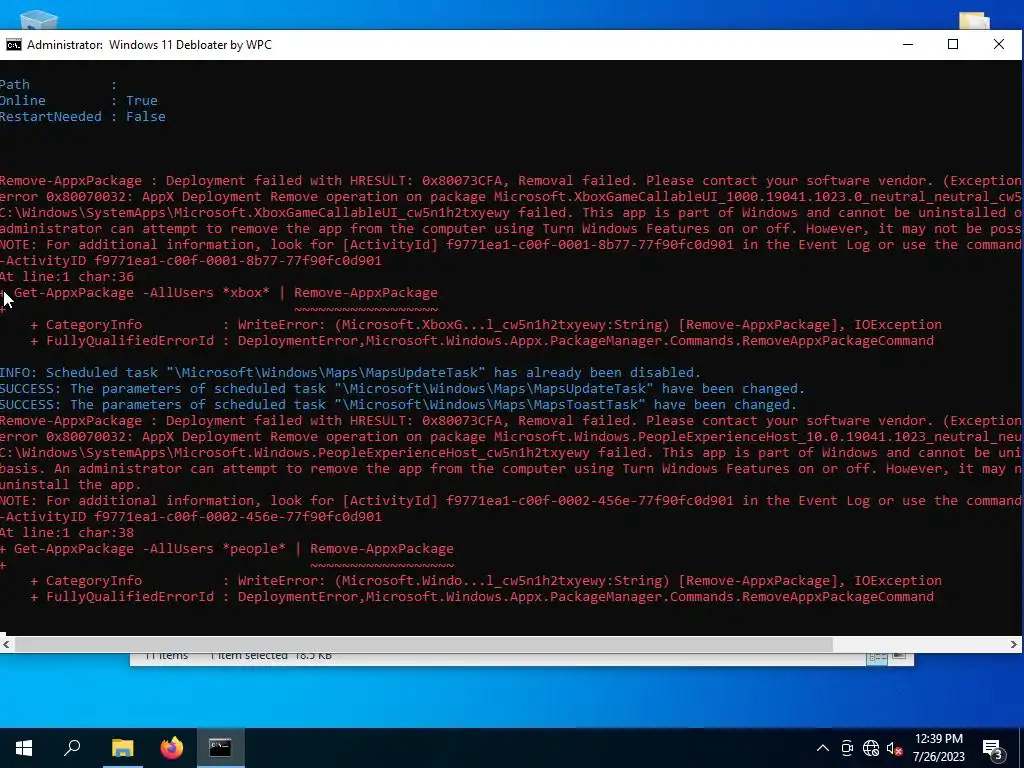
Task: Maximize the Debloater console window
Action: coord(953,44)
